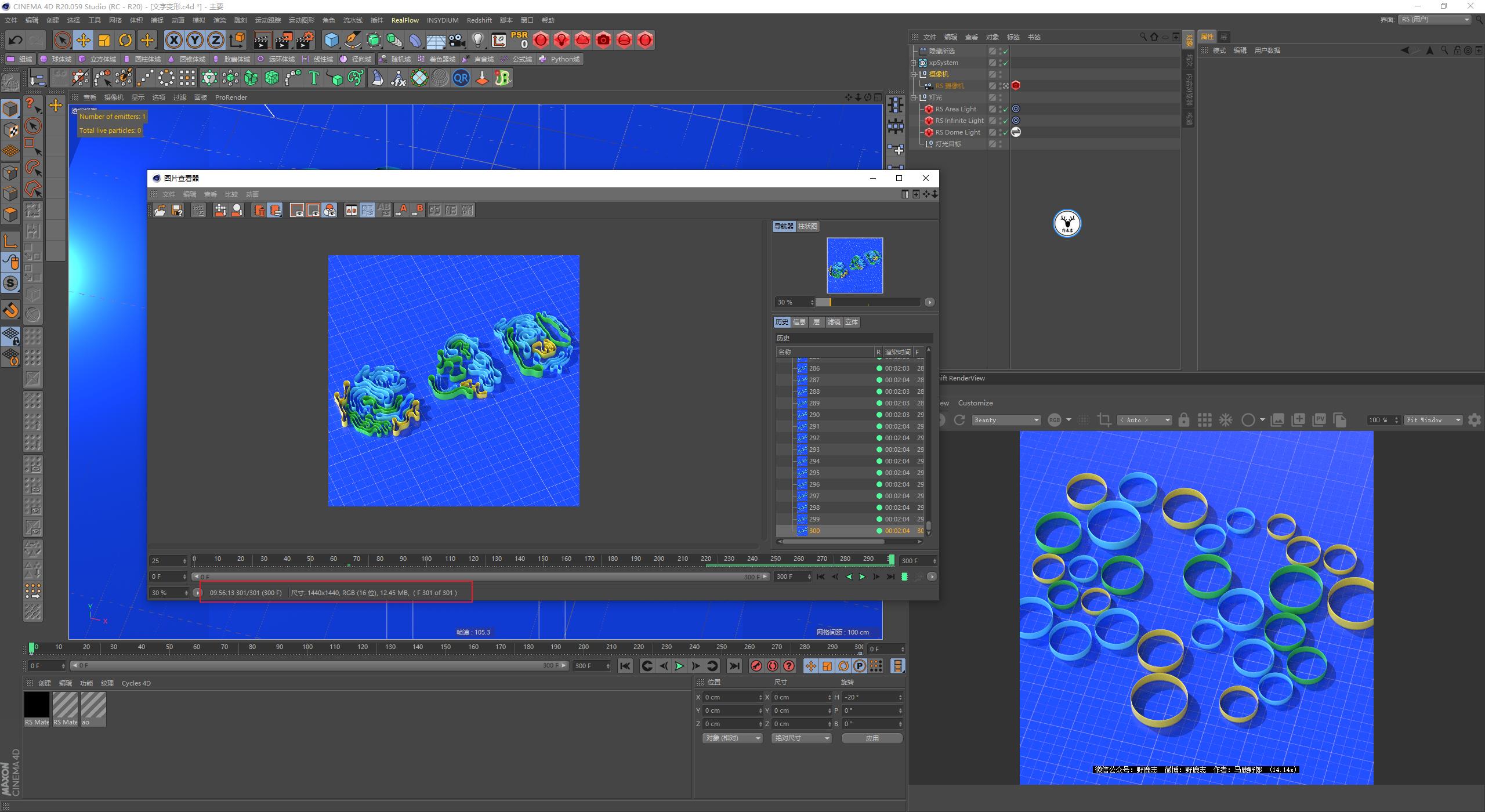Open the RealFlow menu
The height and width of the screenshot is (812, 1485).
405,20
